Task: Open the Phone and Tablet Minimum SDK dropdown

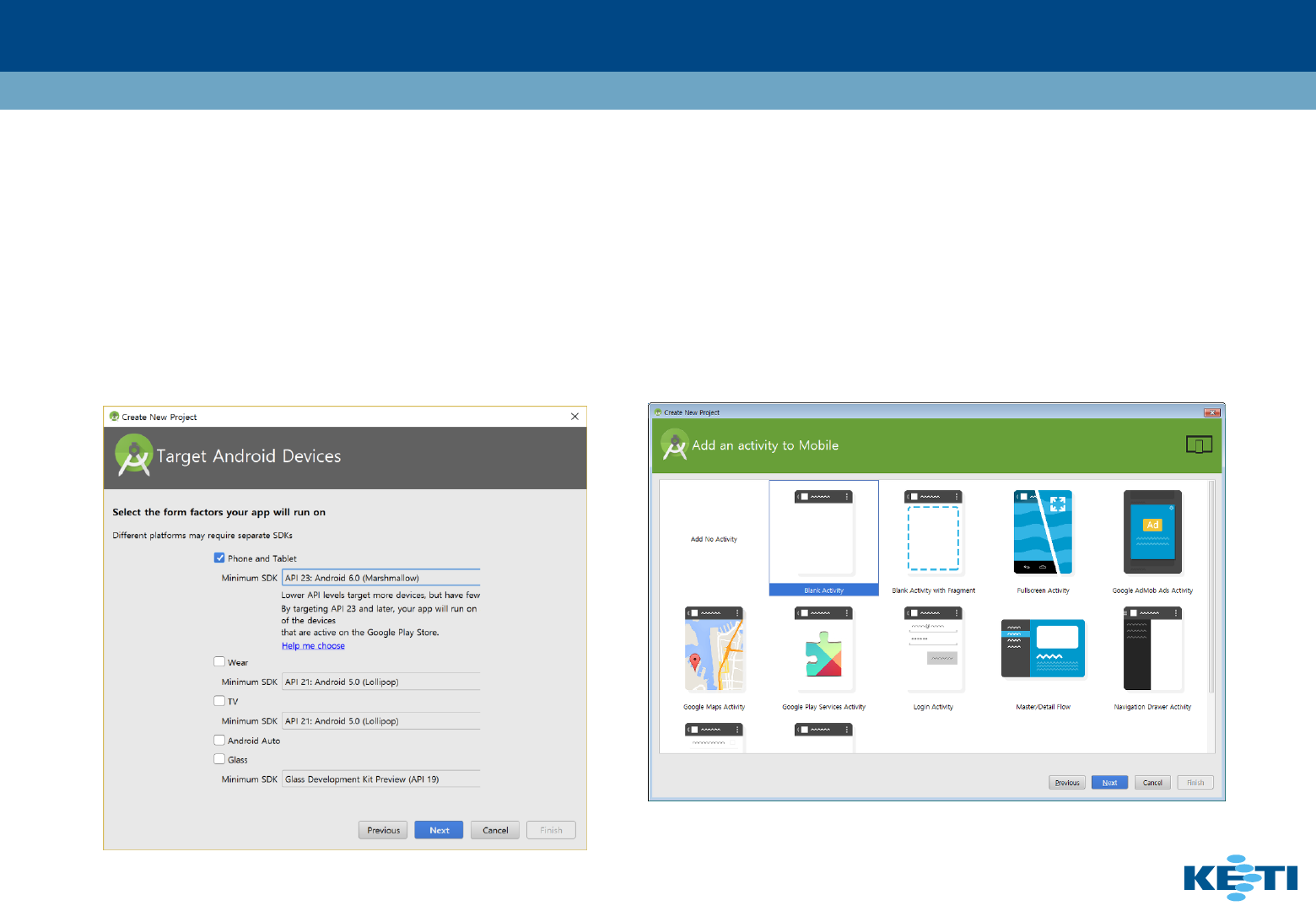Action: tap(380, 578)
